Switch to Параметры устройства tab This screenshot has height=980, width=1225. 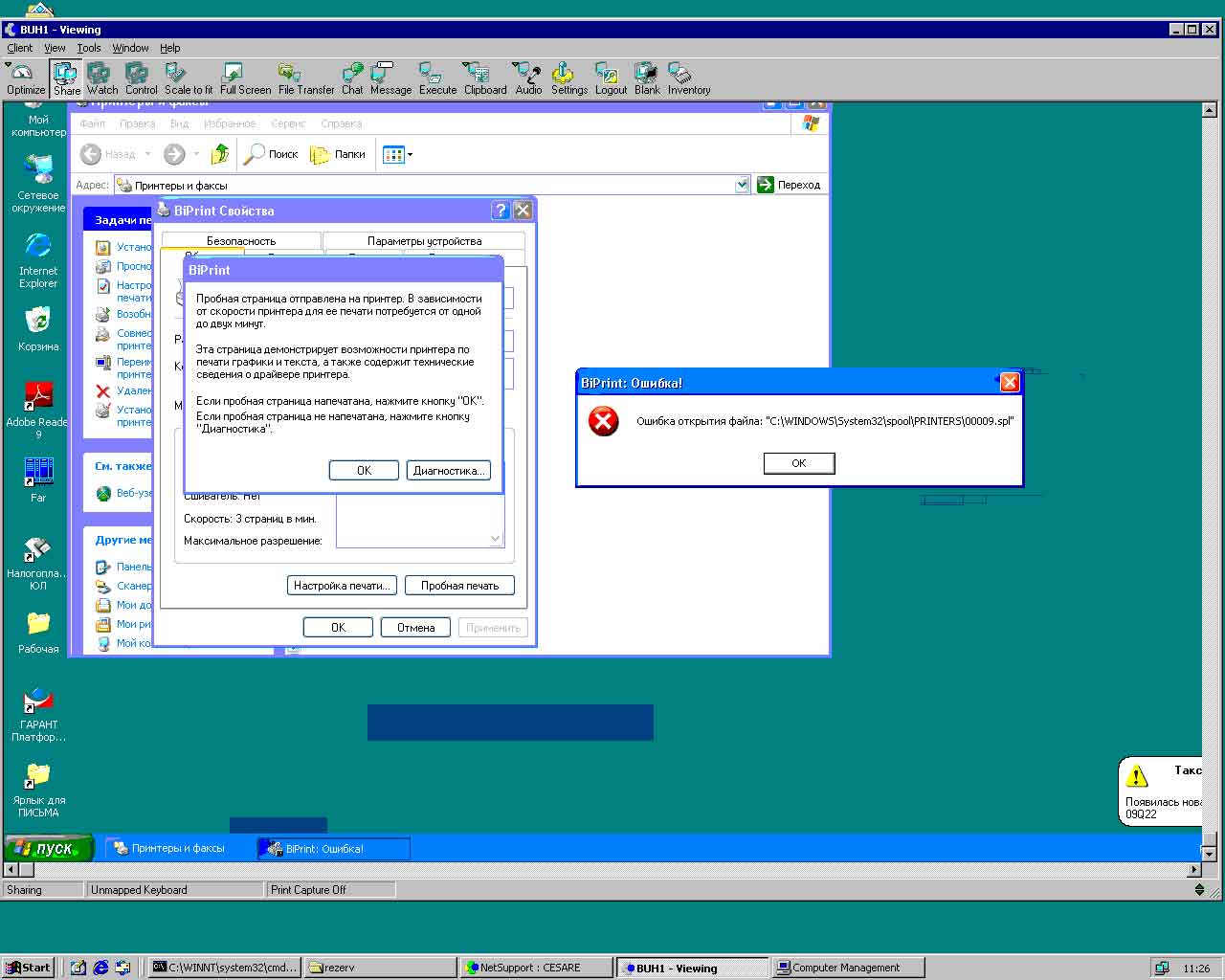click(424, 241)
